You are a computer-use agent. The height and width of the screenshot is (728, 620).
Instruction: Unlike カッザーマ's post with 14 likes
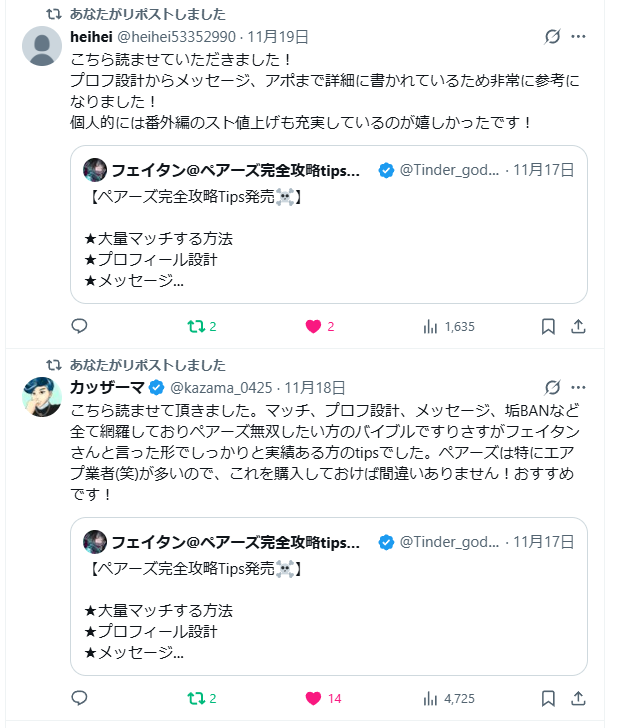pos(313,698)
